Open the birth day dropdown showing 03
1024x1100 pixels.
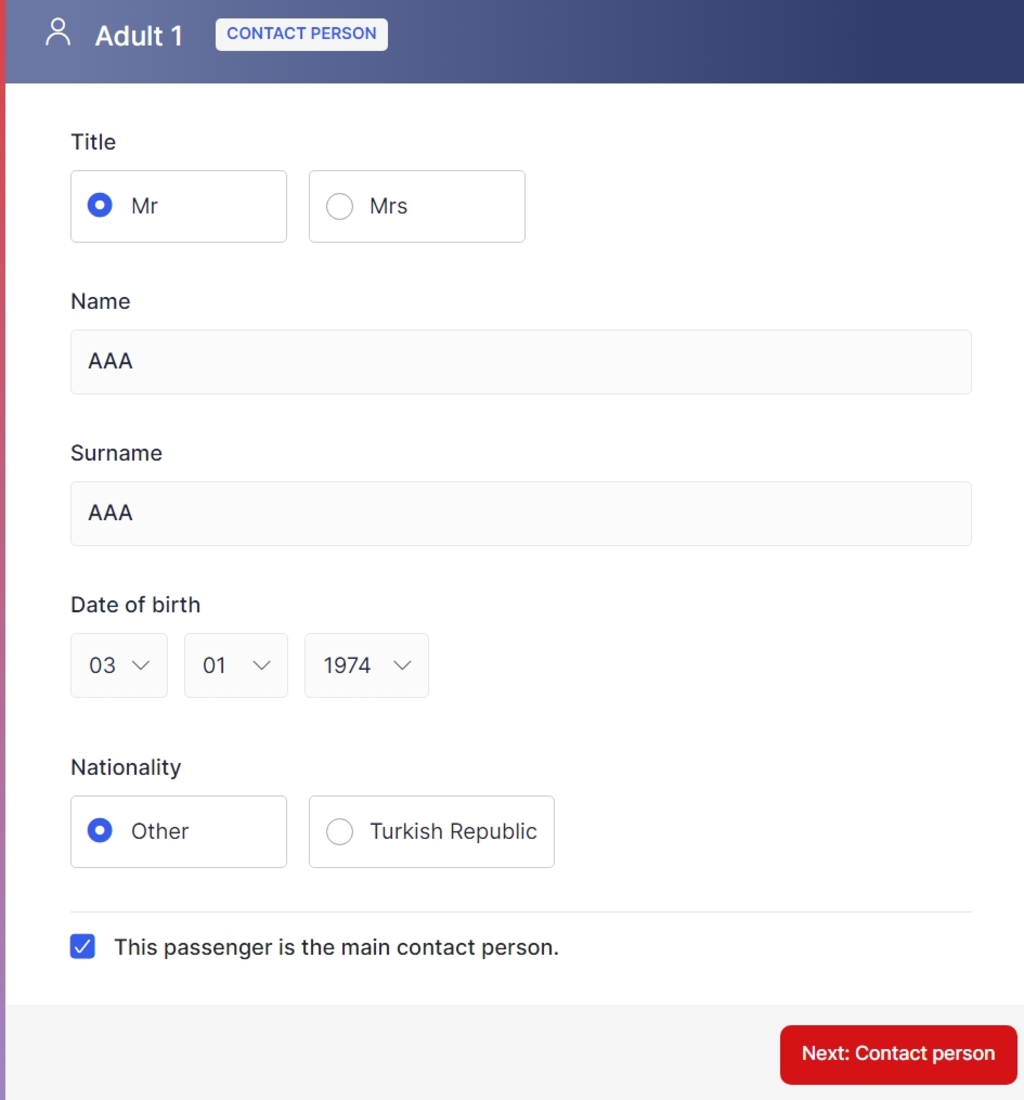tap(119, 665)
